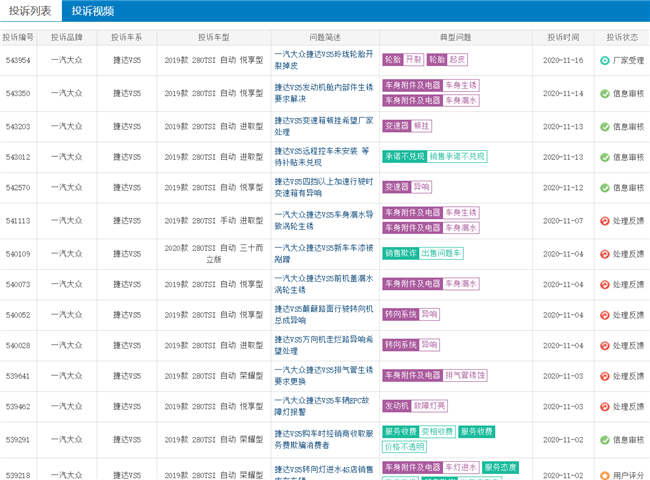
Task: Click the 轮胎 开裂 problem tag
Action: click(403, 60)
